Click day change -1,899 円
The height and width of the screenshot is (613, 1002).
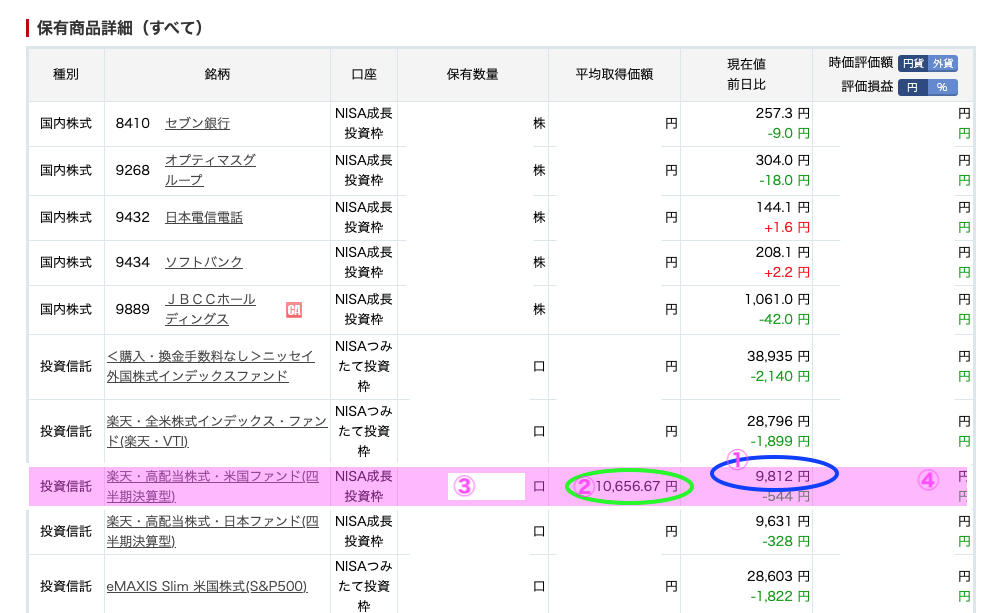(780, 441)
